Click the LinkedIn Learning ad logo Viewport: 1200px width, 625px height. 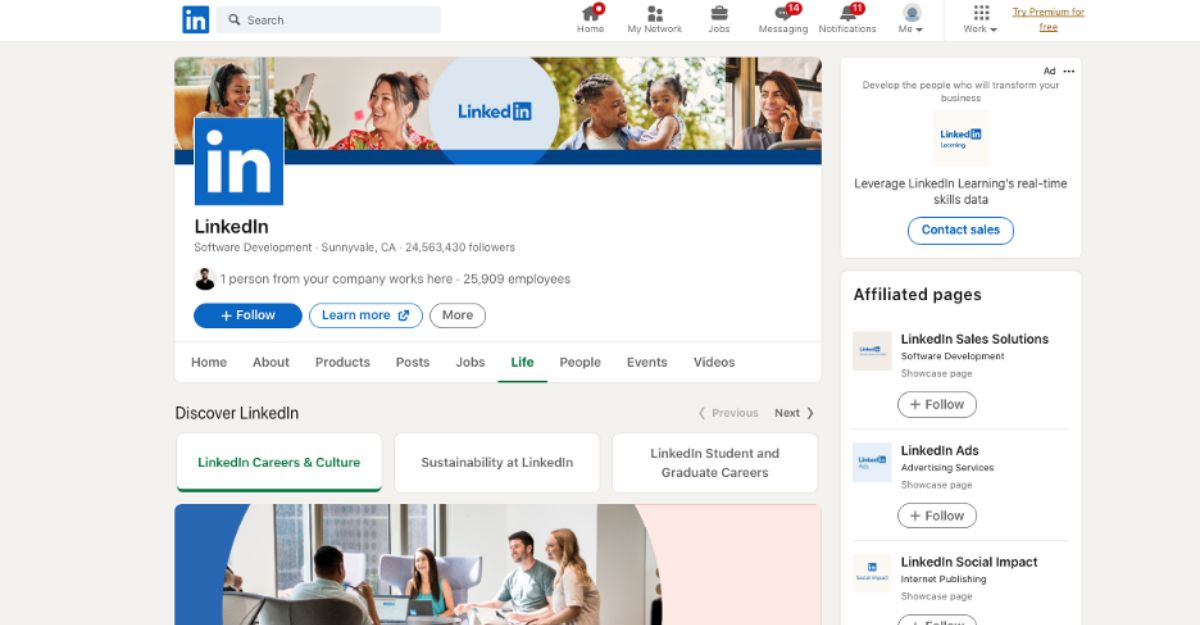(x=961, y=138)
